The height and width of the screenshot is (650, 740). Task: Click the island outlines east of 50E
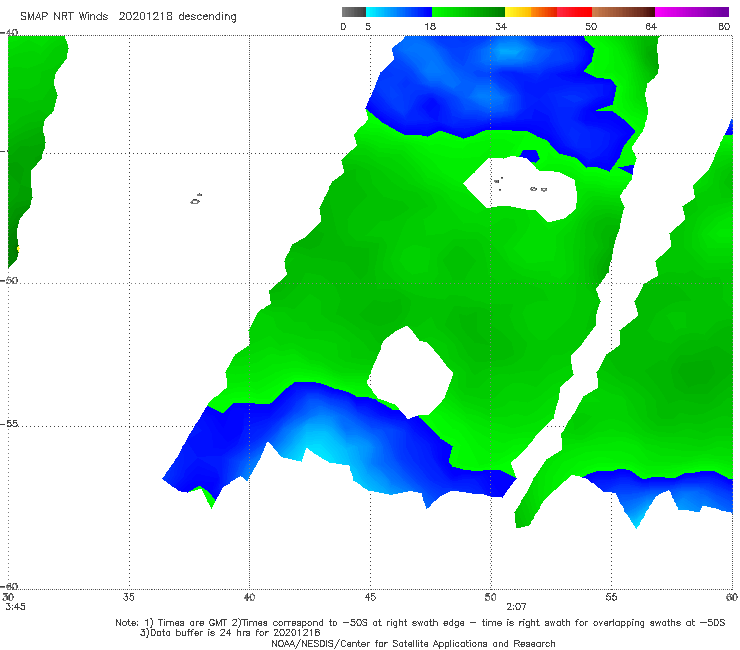(521, 185)
